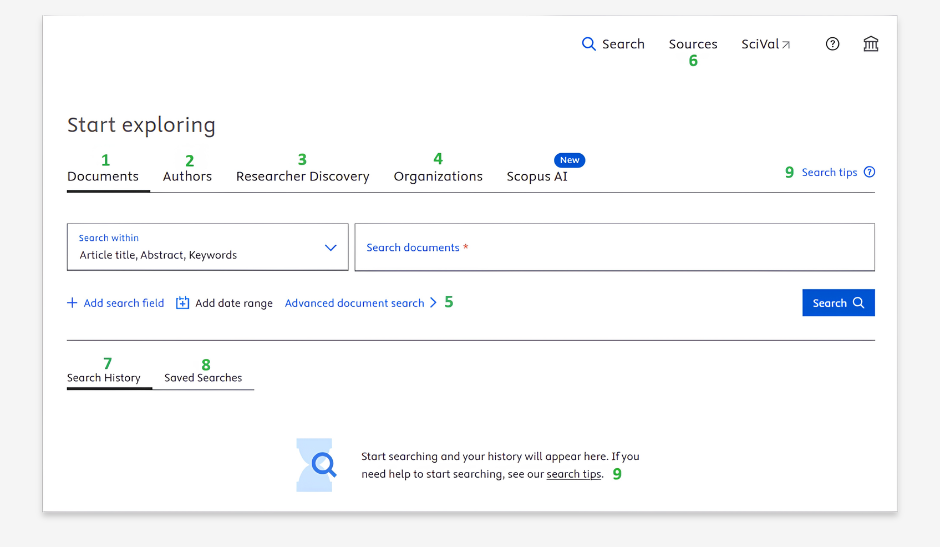940x547 pixels.
Task: Click the plus icon for Add search field
Action: 72,303
